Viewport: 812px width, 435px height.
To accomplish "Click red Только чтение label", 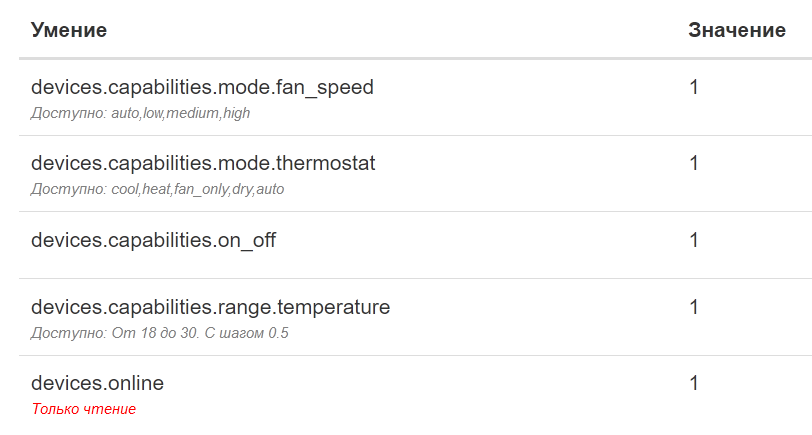I will point(83,409).
